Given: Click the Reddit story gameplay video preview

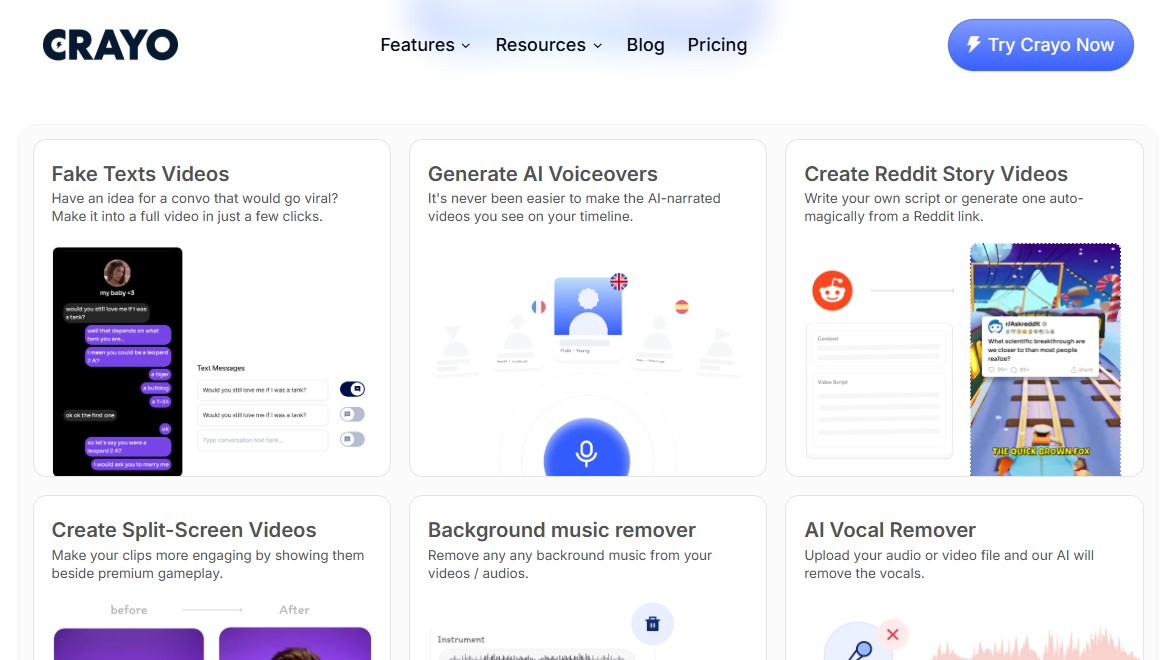Looking at the screenshot, I should pos(1045,360).
